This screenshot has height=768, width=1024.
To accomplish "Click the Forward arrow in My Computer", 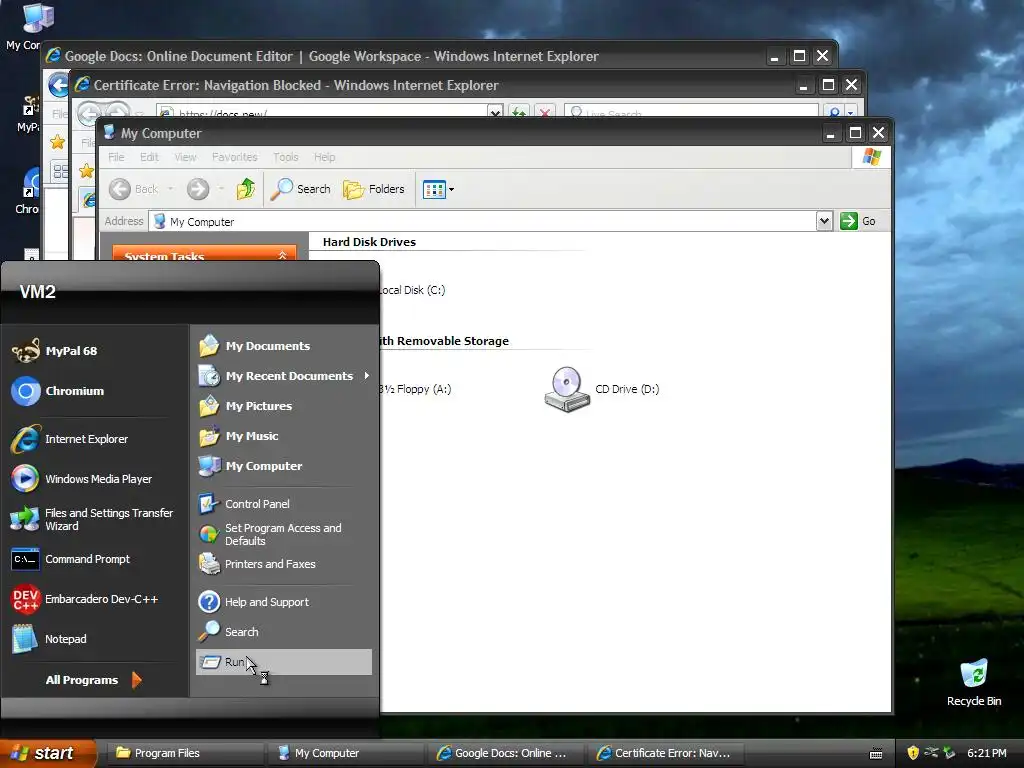I will 198,189.
